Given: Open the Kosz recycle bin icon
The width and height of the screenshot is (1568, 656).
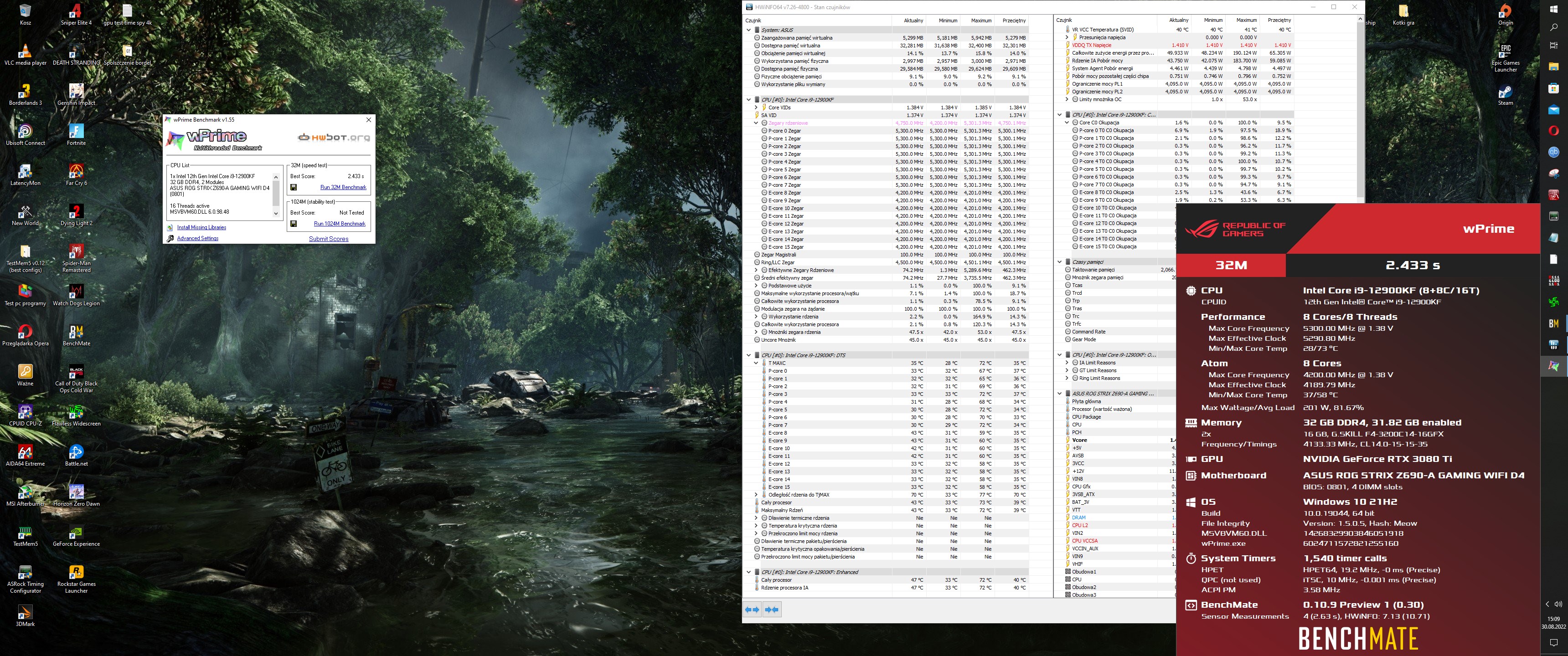Looking at the screenshot, I should (x=25, y=15).
